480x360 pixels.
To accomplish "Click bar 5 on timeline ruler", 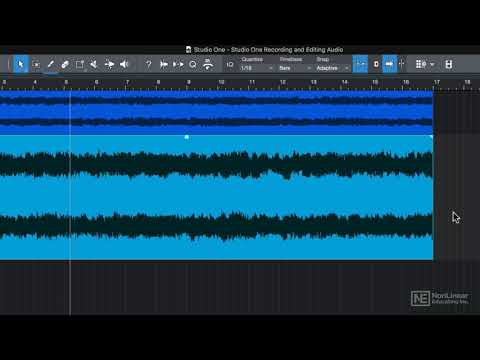I will point(66,82).
